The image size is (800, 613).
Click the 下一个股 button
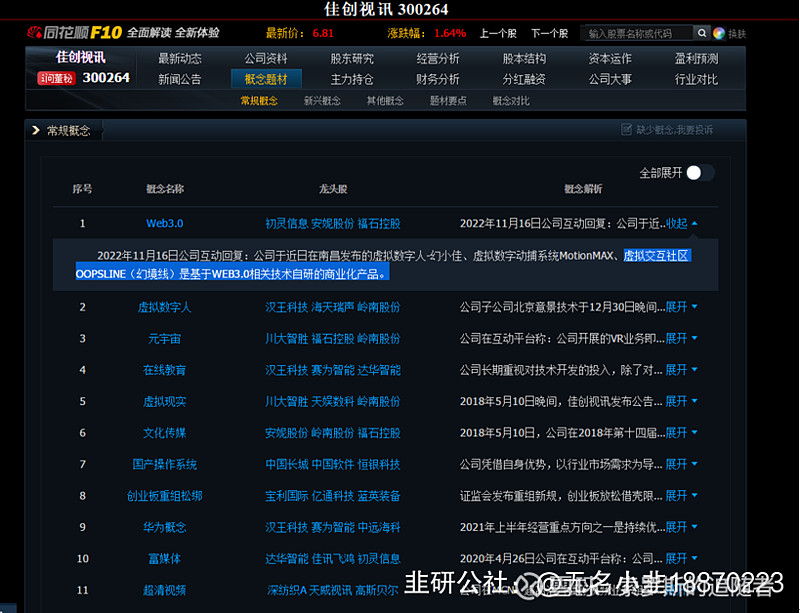(x=550, y=33)
